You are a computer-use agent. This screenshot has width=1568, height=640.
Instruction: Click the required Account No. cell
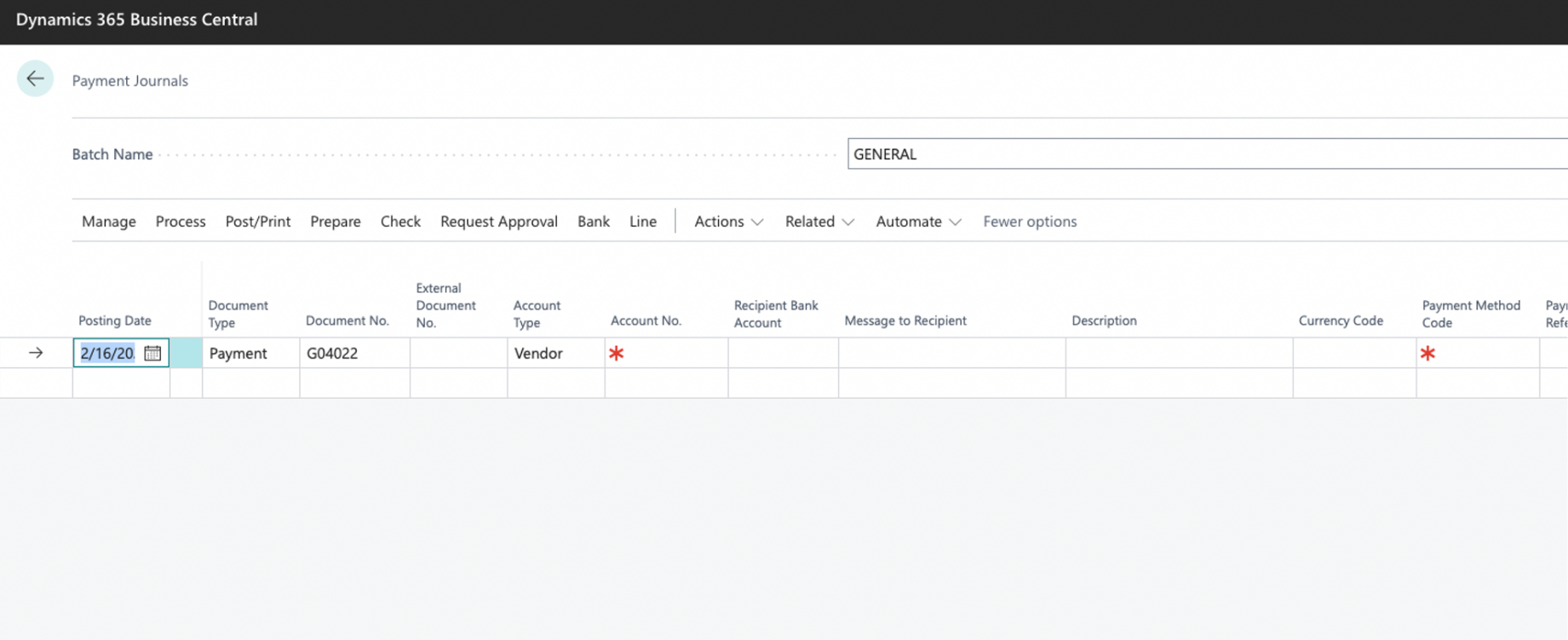pos(666,353)
